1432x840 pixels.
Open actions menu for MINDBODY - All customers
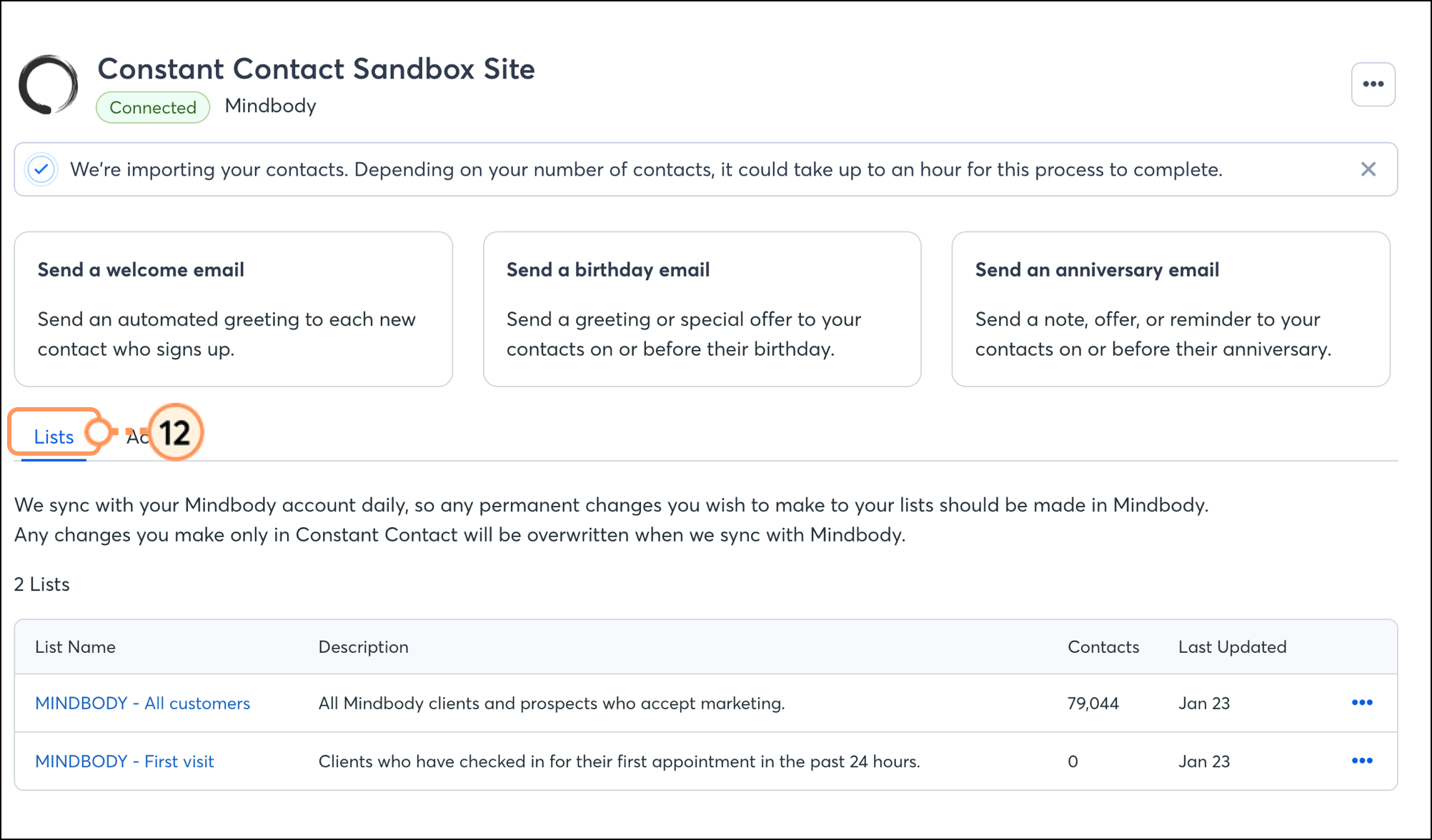click(x=1362, y=703)
